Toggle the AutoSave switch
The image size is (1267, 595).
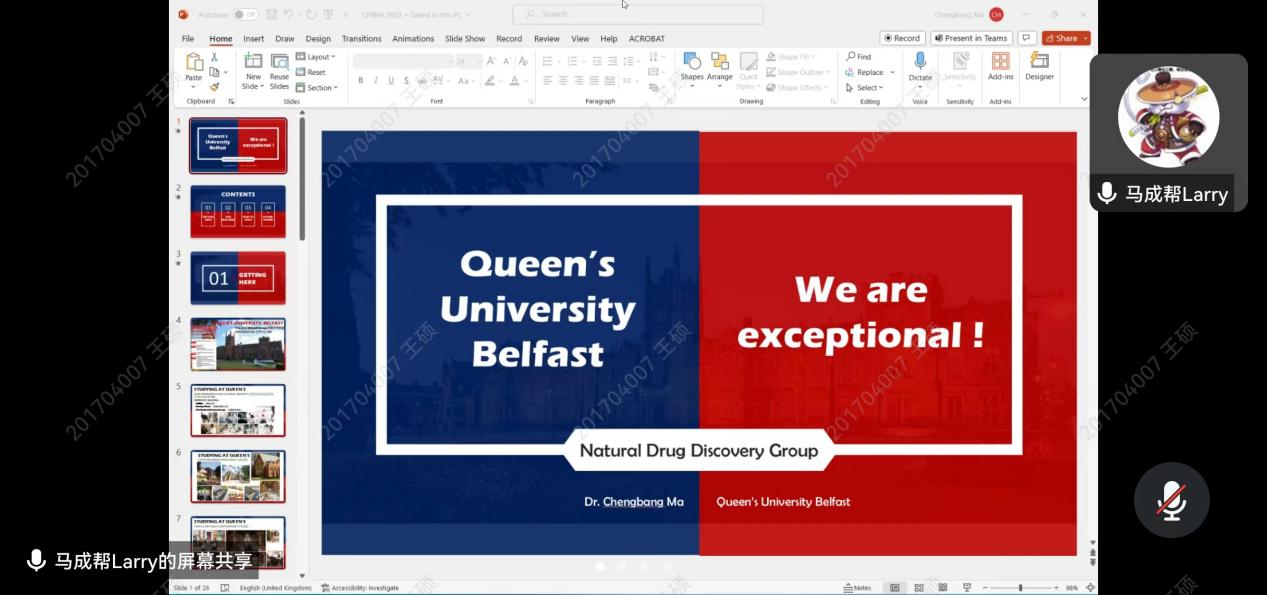pyautogui.click(x=244, y=14)
